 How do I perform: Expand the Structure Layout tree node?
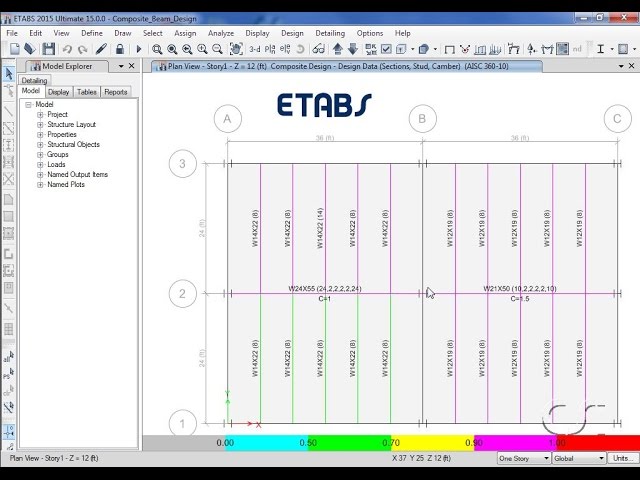pos(40,124)
